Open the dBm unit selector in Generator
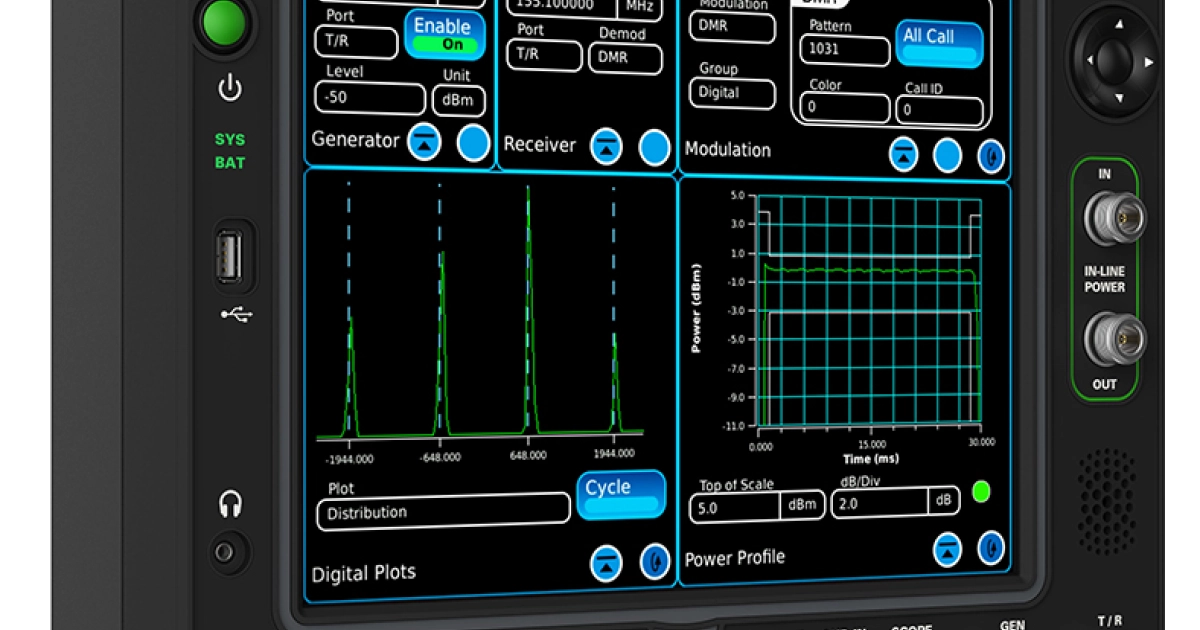The height and width of the screenshot is (630, 1200). [x=458, y=100]
